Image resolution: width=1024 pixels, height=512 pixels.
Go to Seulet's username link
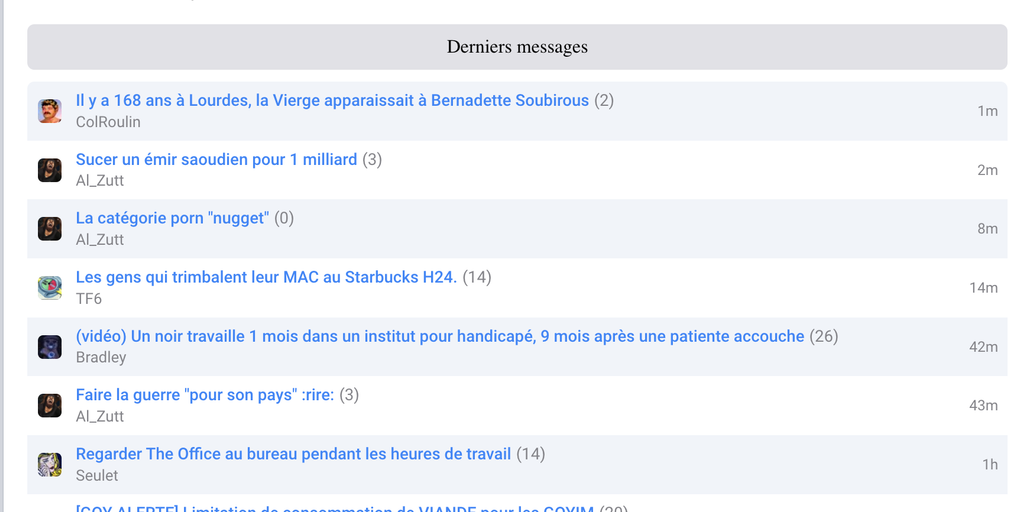click(x=97, y=476)
